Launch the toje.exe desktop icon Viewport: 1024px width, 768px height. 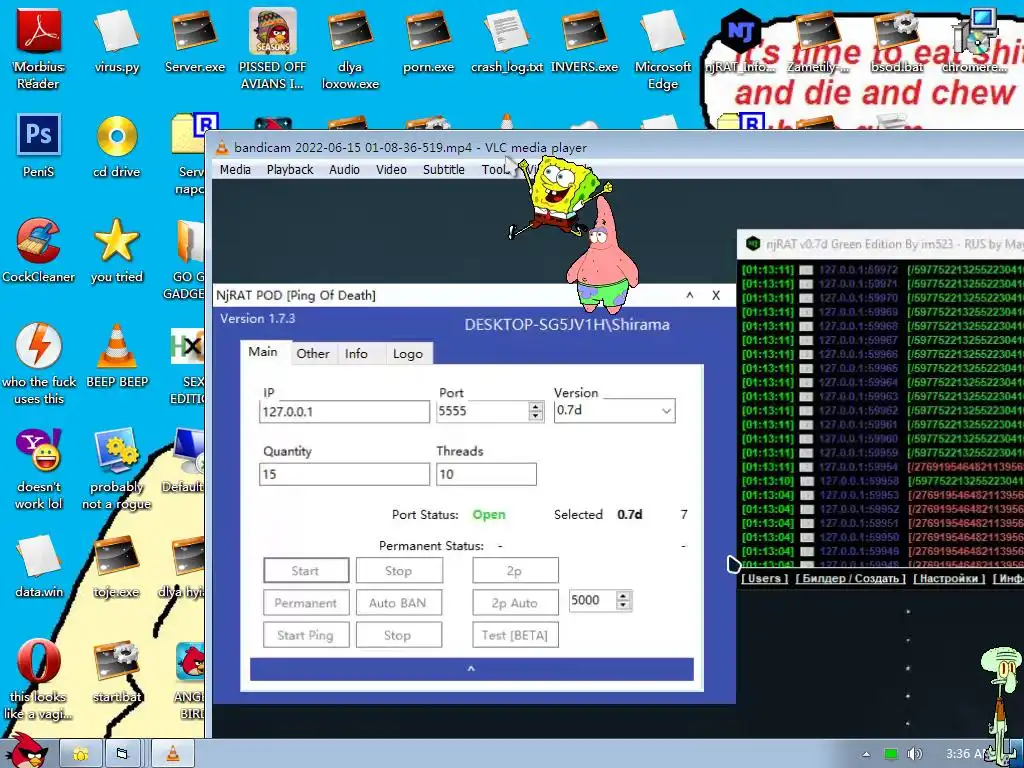(116, 566)
